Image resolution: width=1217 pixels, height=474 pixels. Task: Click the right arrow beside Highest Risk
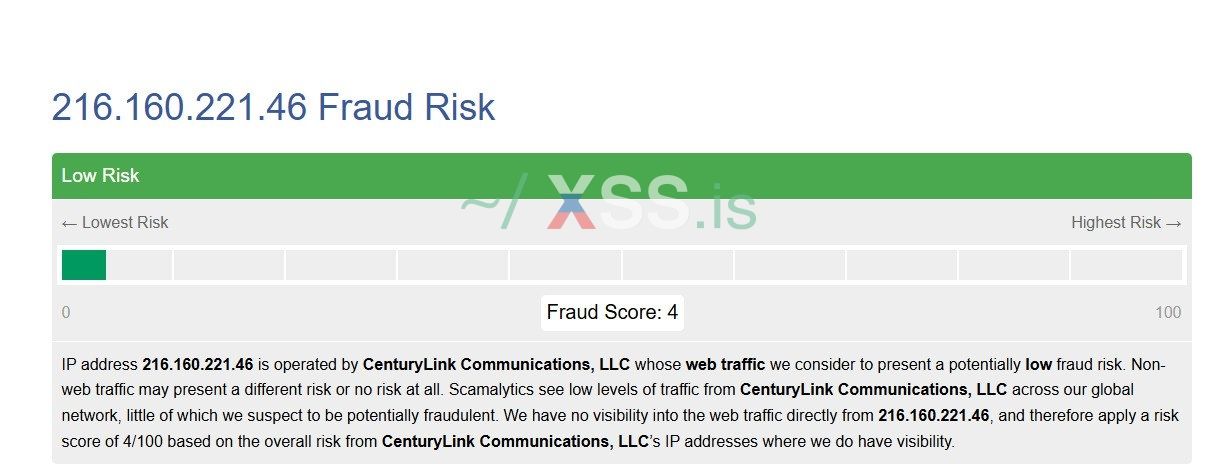[x=1174, y=223]
